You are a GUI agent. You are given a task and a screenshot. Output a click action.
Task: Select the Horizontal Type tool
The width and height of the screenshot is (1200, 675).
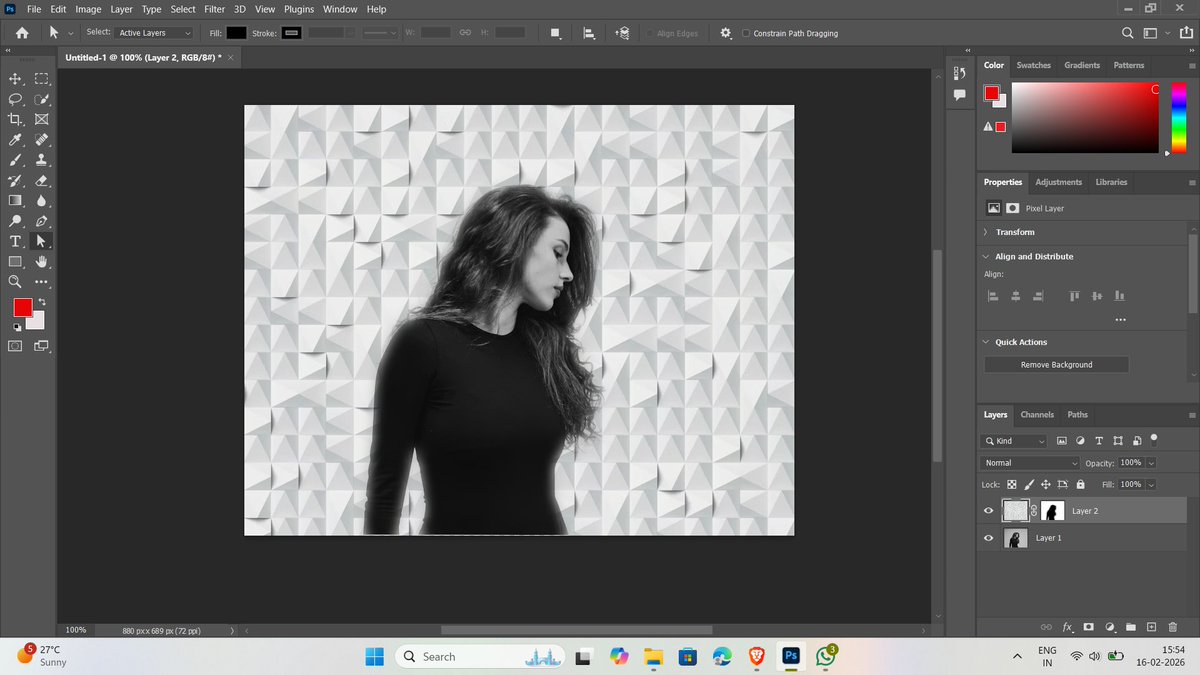pyautogui.click(x=15, y=242)
